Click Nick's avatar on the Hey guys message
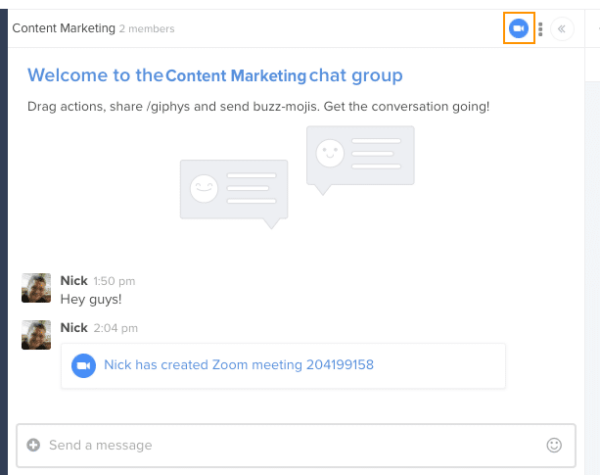Image resolution: width=600 pixels, height=475 pixels. pyautogui.click(x=36, y=288)
